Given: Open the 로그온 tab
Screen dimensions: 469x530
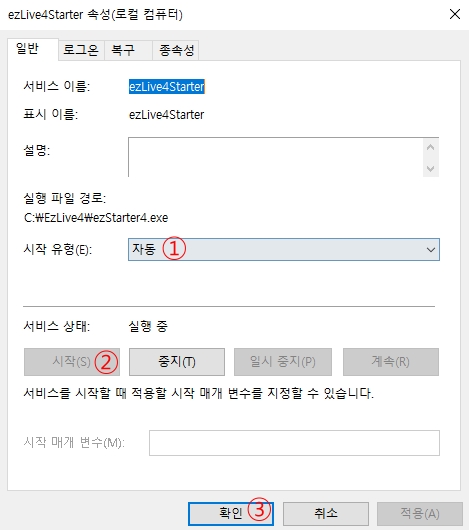Looking at the screenshot, I should coord(81,50).
